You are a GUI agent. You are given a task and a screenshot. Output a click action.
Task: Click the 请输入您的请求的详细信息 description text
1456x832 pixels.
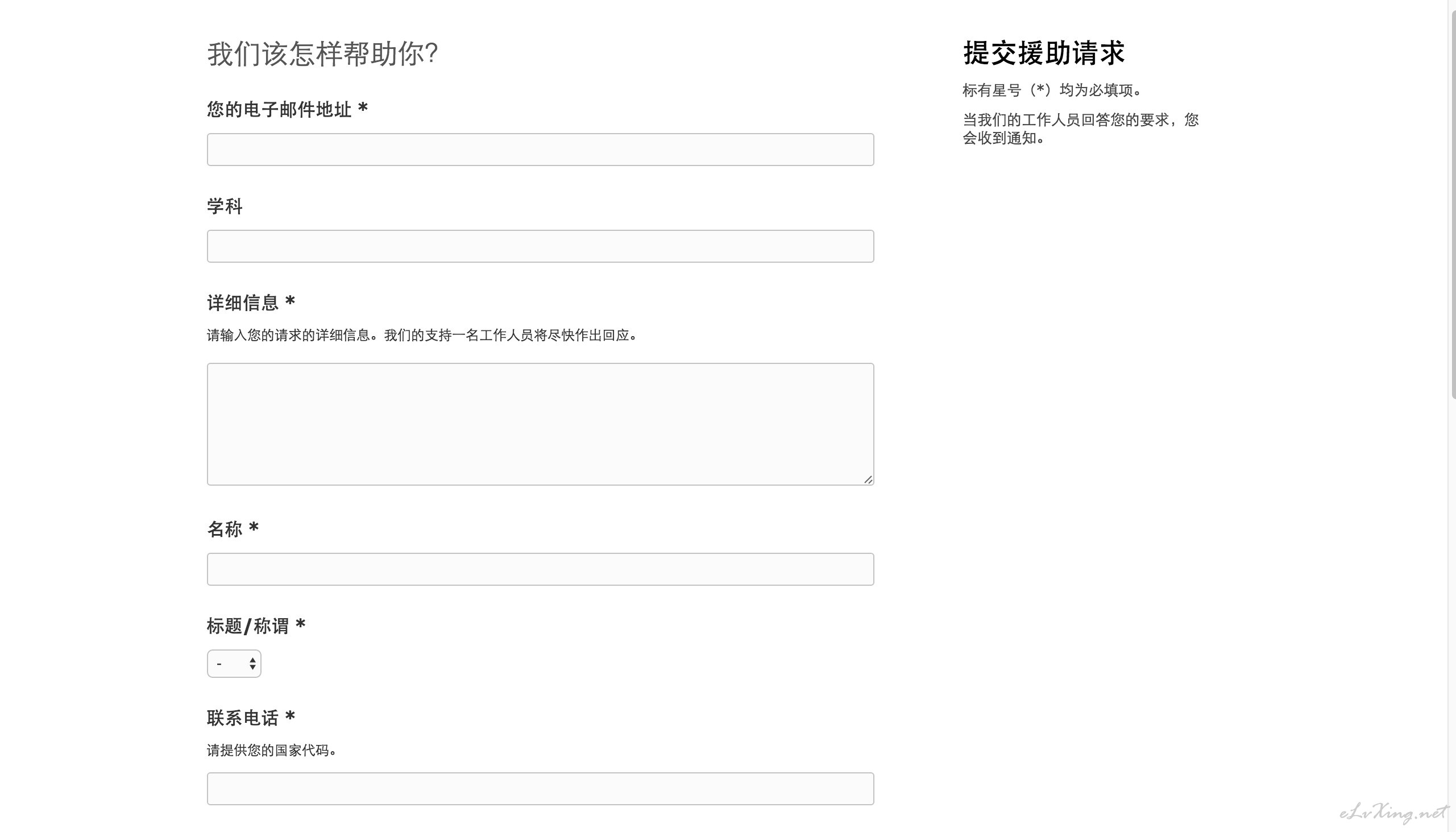pyautogui.click(x=422, y=336)
